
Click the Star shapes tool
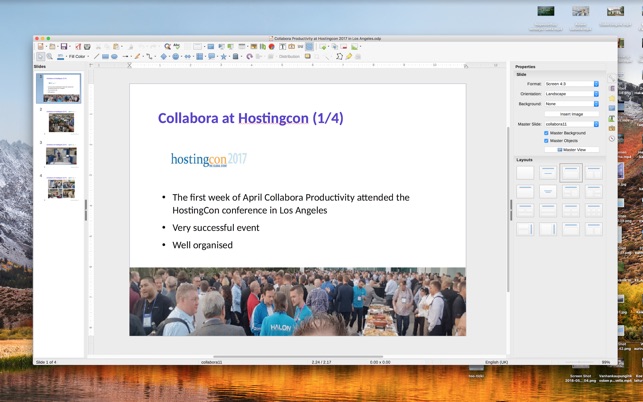[223, 57]
